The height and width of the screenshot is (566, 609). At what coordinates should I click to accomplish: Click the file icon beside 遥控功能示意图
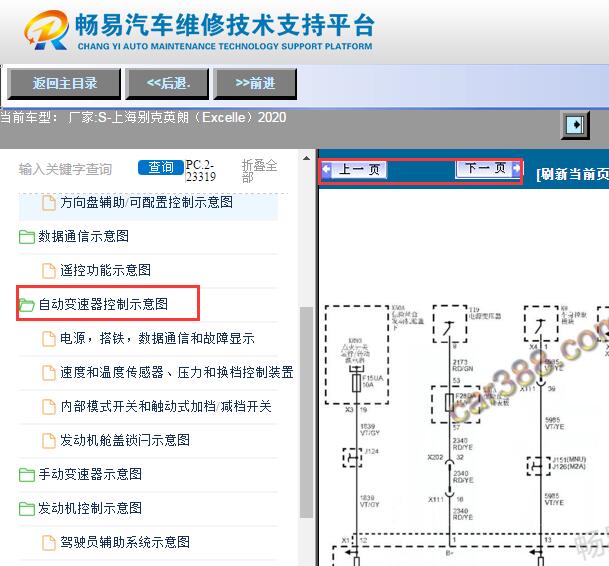point(49,271)
